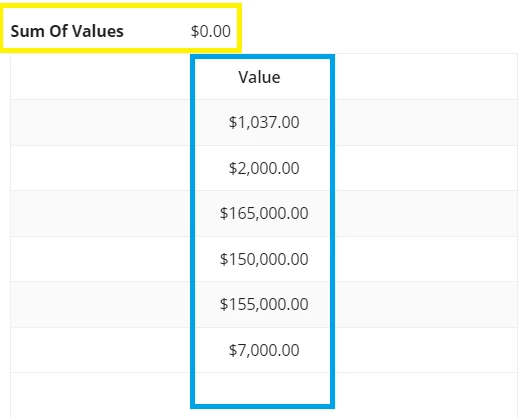
Task: Select the $7,000.00 value cell
Action: click(x=264, y=350)
